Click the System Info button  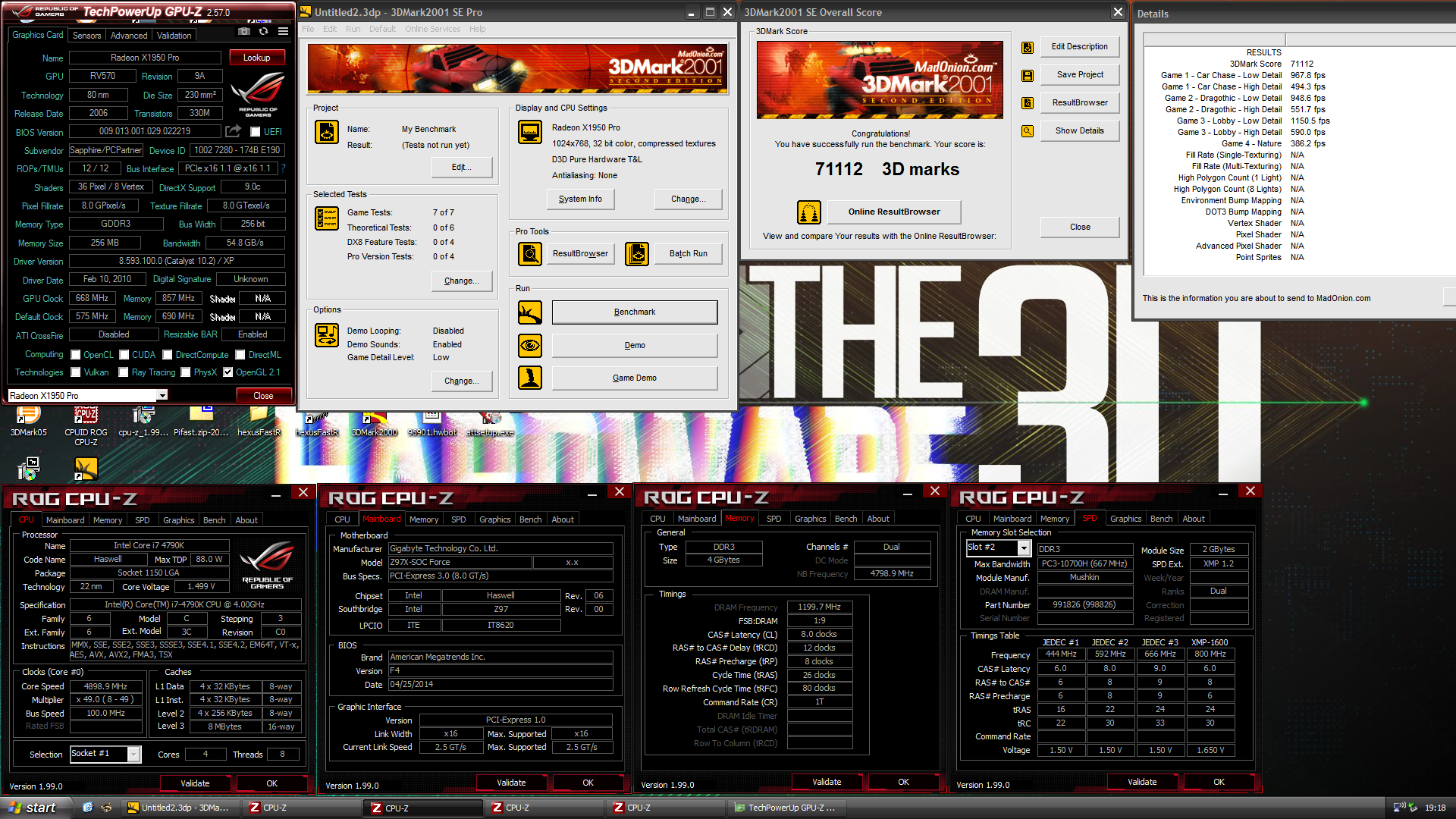tap(580, 199)
